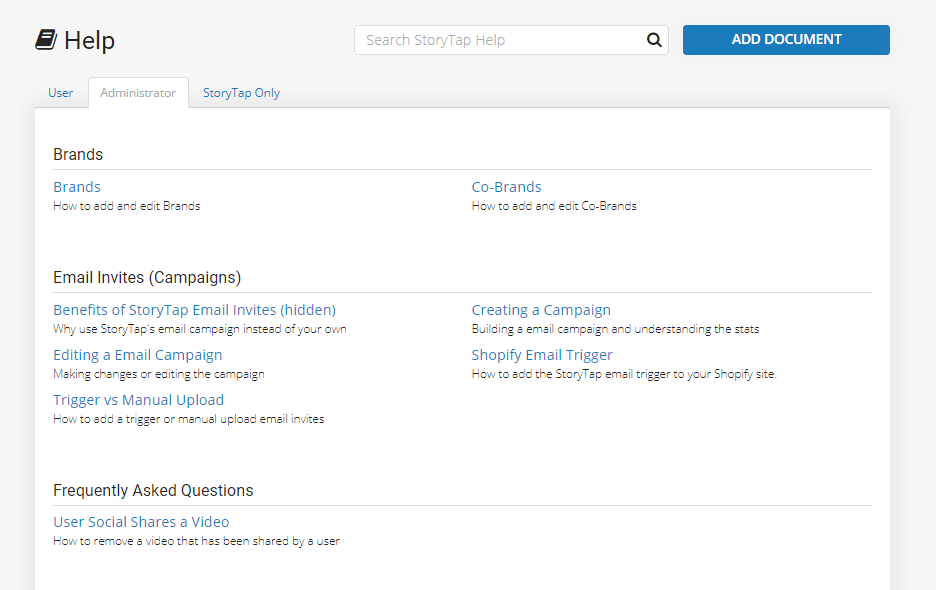Click the Help page title
Screen dimensions: 936x590
[x=89, y=41]
